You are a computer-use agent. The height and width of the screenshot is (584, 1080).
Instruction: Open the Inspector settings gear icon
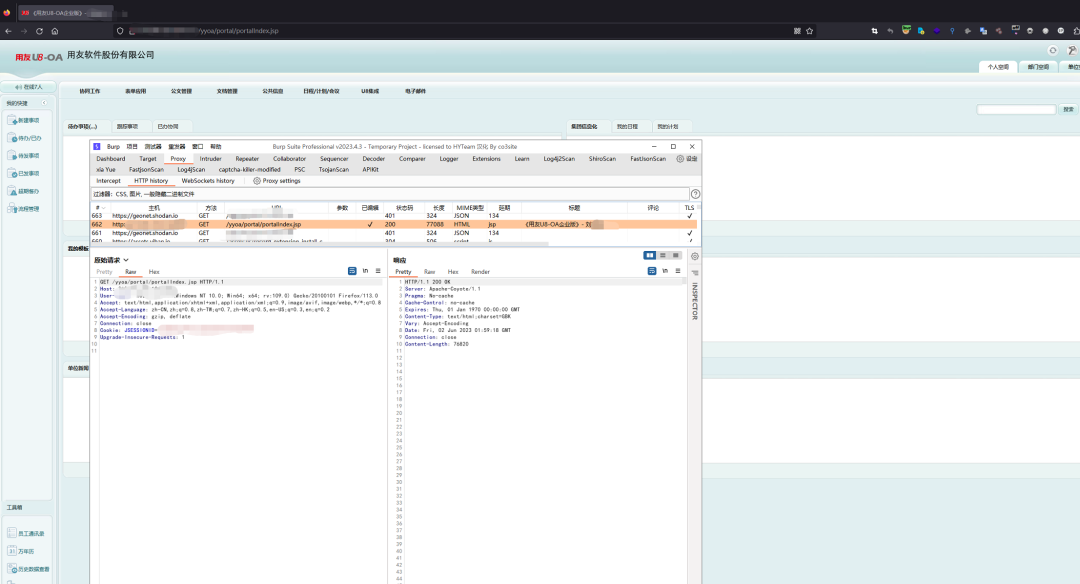[694, 256]
